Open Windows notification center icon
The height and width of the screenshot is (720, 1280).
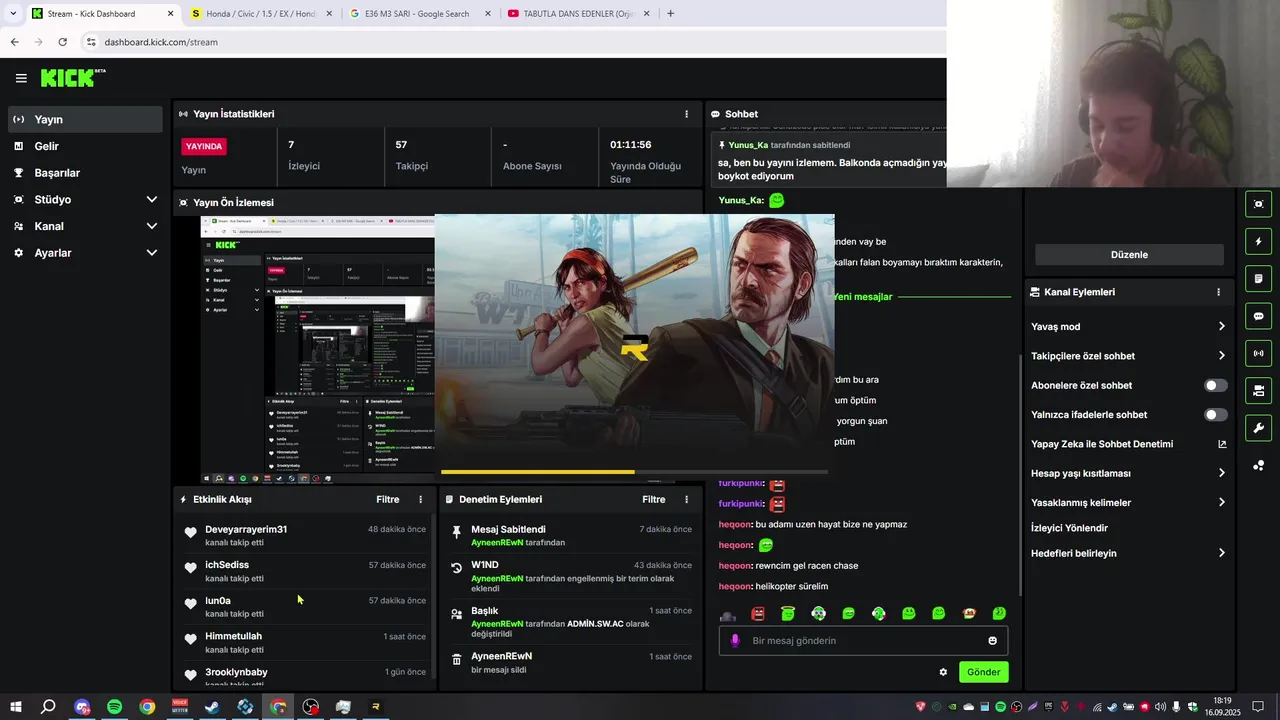1259,707
